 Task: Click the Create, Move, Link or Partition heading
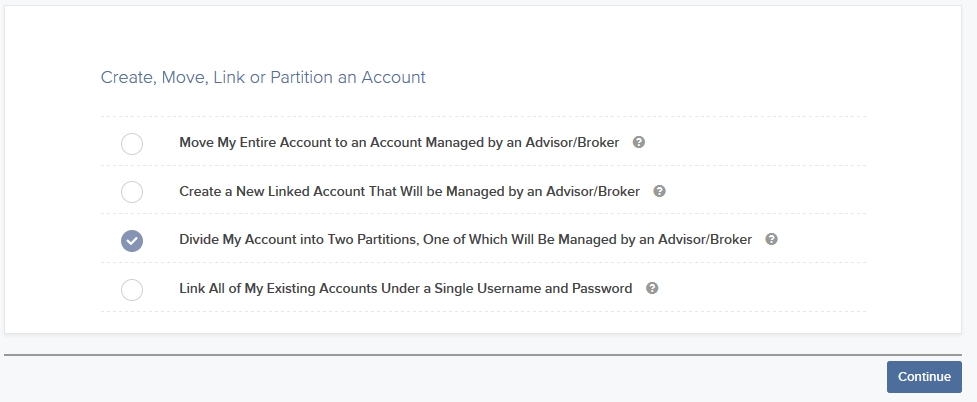tap(263, 77)
